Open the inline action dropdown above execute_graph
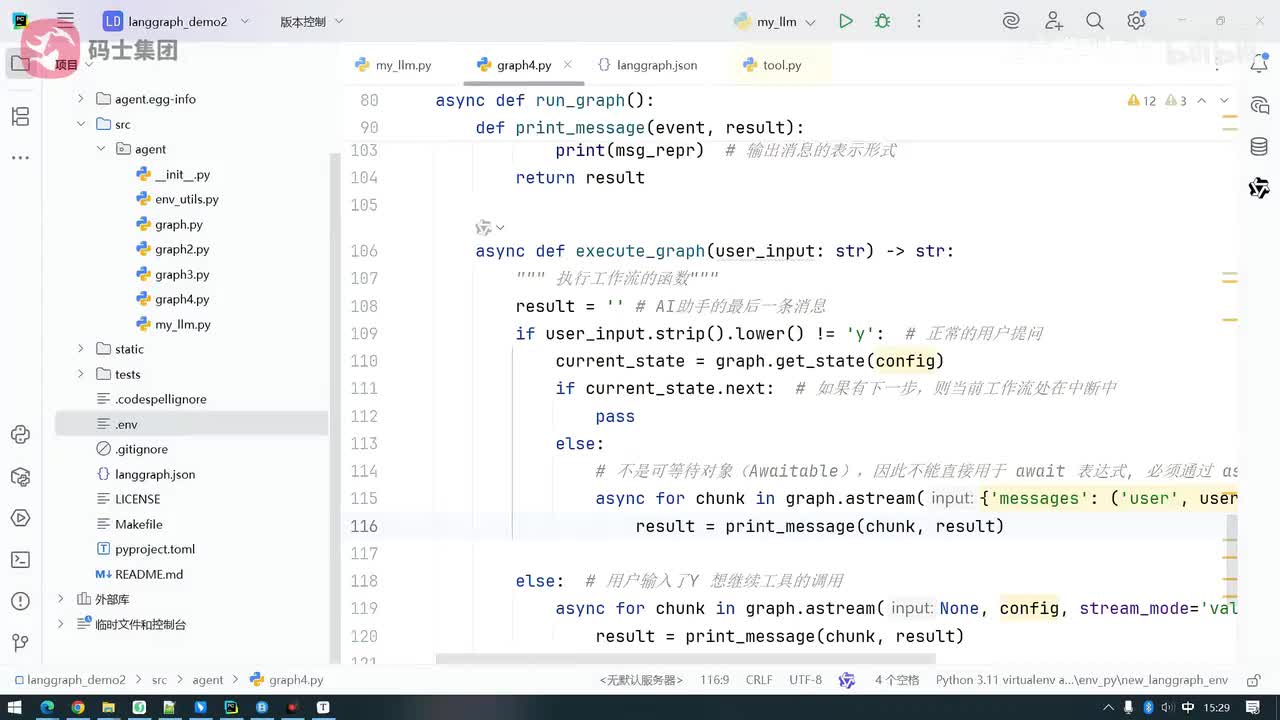The width and height of the screenshot is (1280, 720). 490,228
